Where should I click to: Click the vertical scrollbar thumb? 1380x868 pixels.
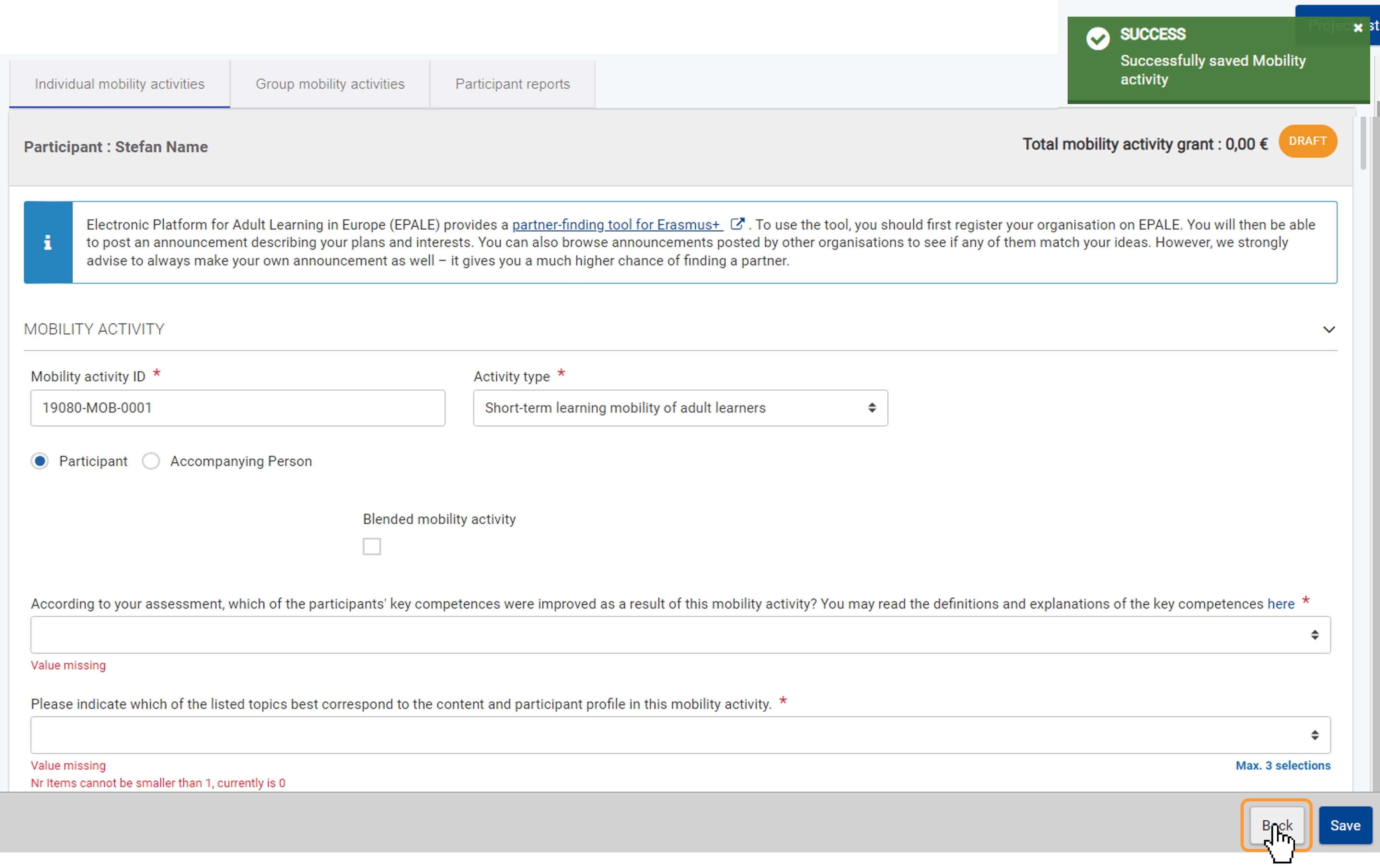point(1363,143)
